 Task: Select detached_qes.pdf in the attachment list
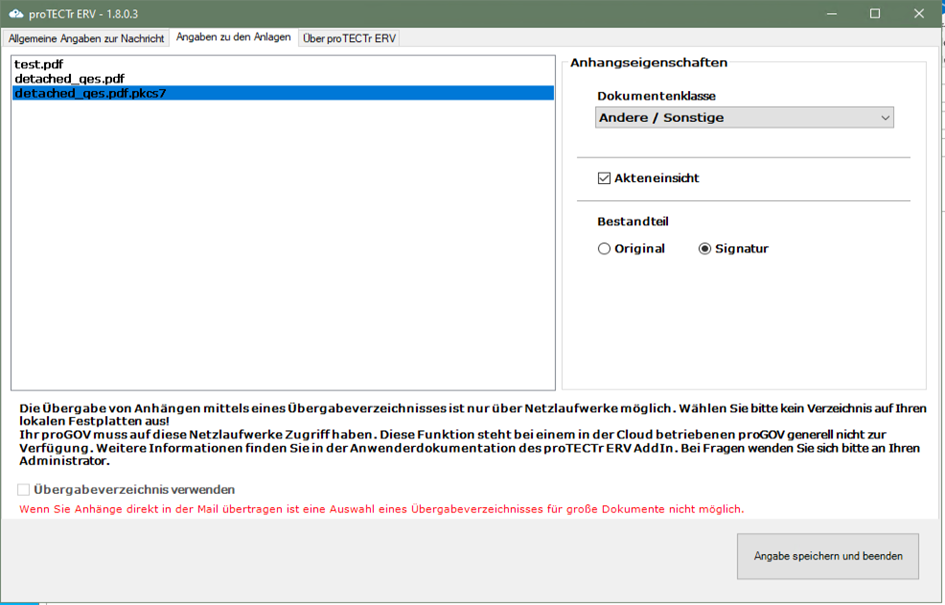tap(69, 78)
